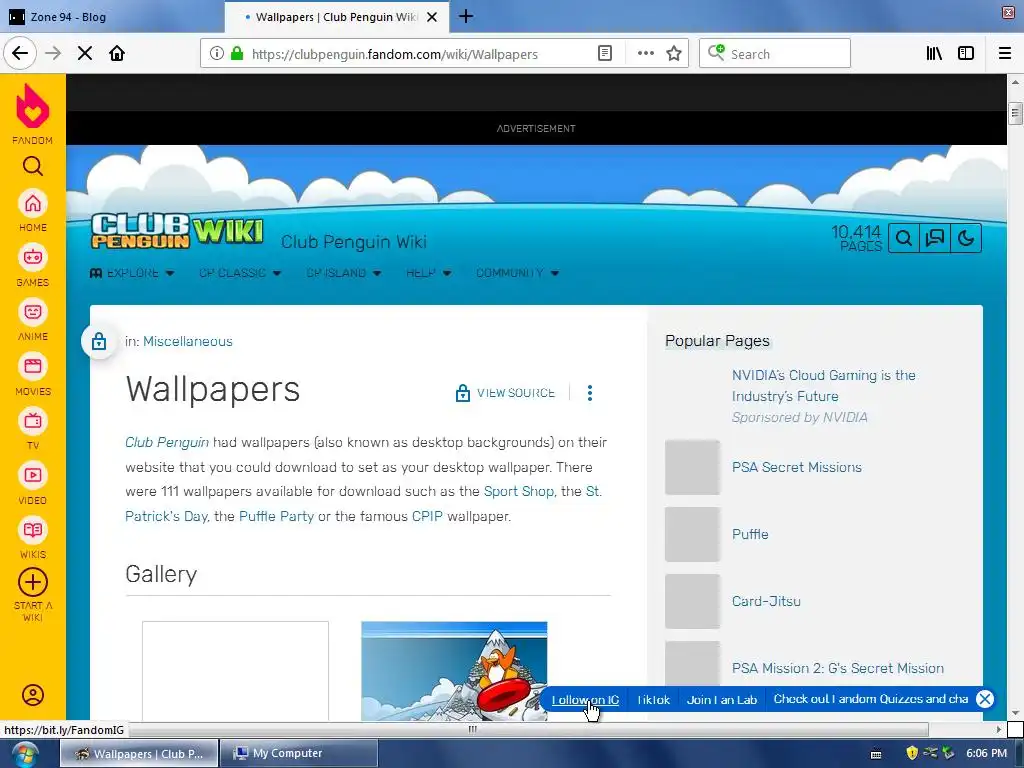Click the horizontal scrollbar at page bottom
Image resolution: width=1024 pixels, height=768 pixels.
tap(472, 729)
